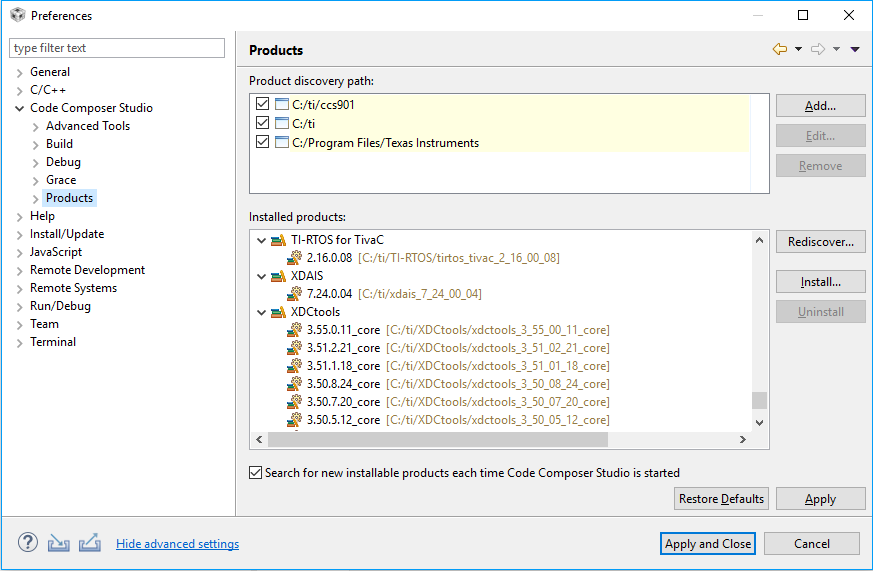Click the Cancel button

pyautogui.click(x=812, y=544)
